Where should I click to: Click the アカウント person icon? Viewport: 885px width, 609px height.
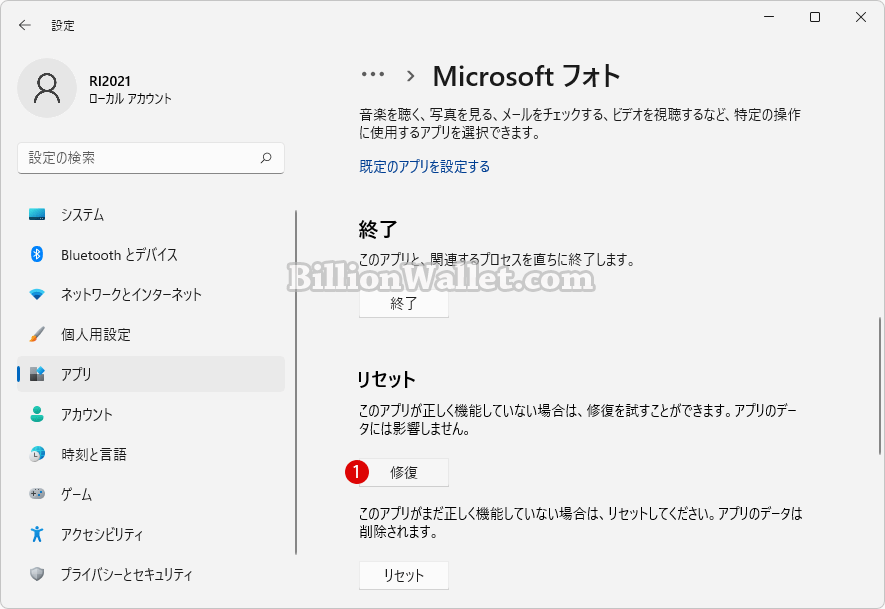pos(37,414)
